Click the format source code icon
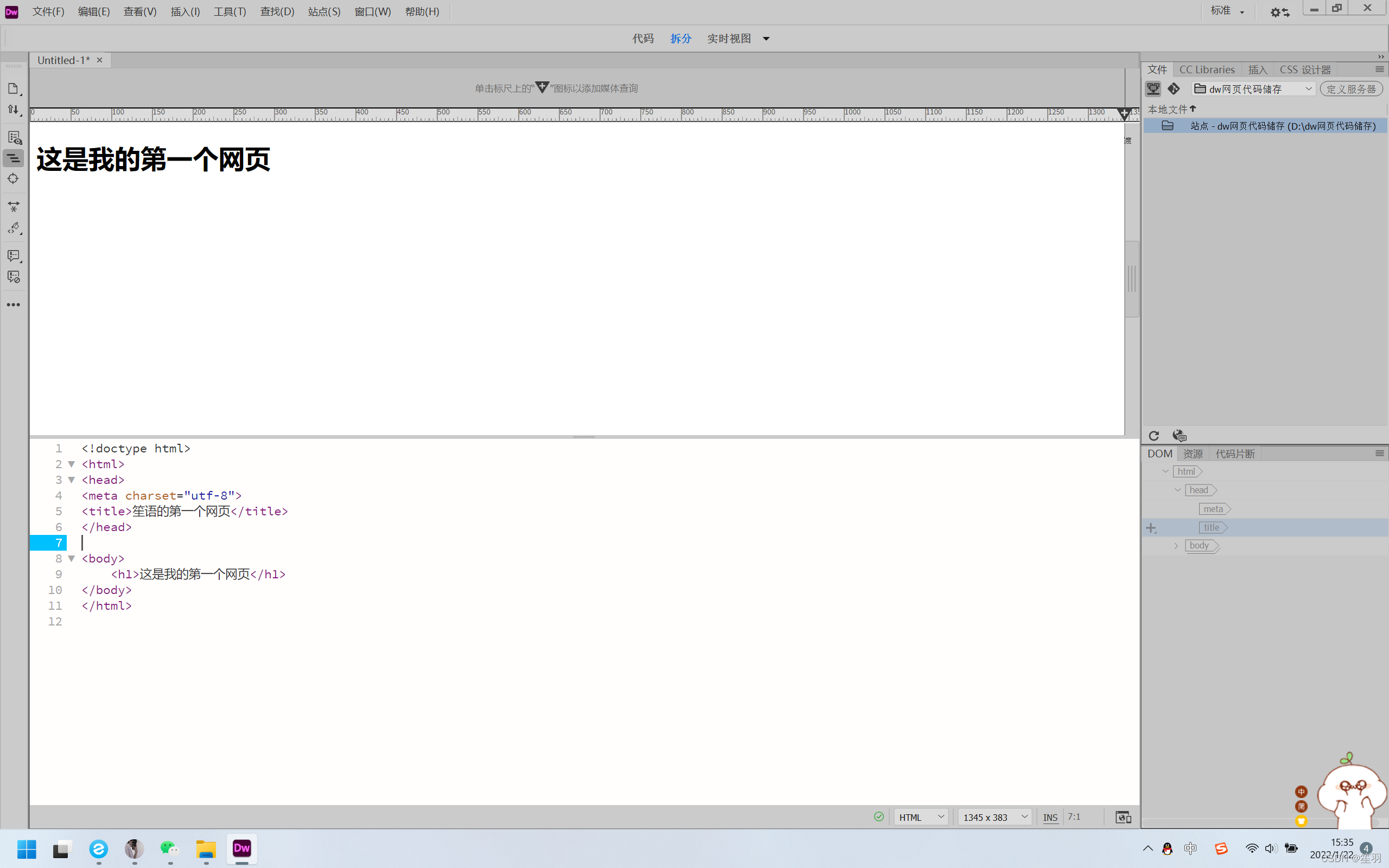 13,228
